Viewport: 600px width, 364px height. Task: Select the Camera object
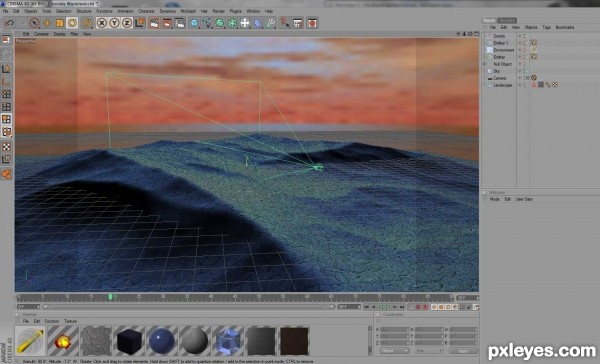[499, 78]
